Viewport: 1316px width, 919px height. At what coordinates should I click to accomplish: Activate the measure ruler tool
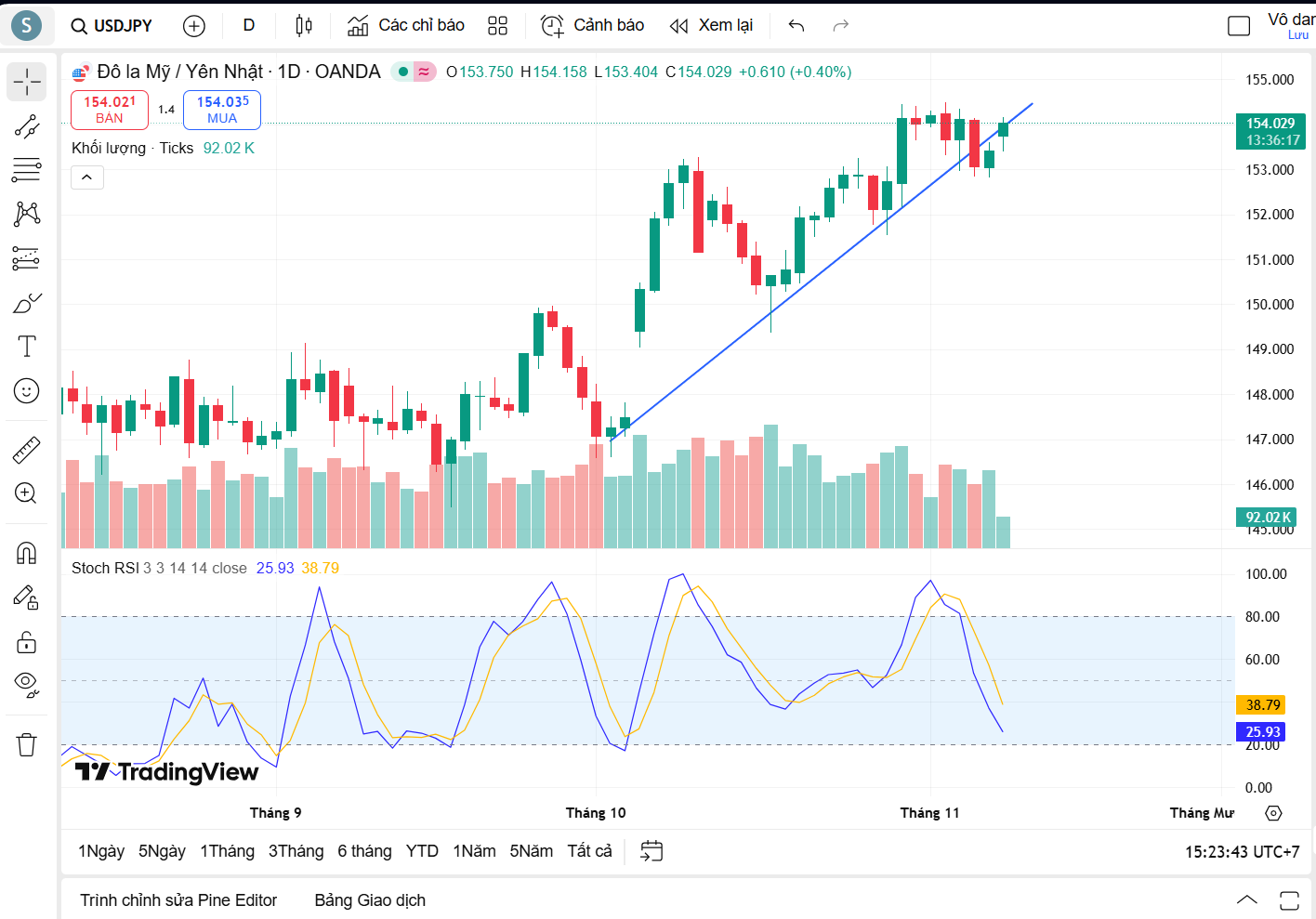(26, 450)
